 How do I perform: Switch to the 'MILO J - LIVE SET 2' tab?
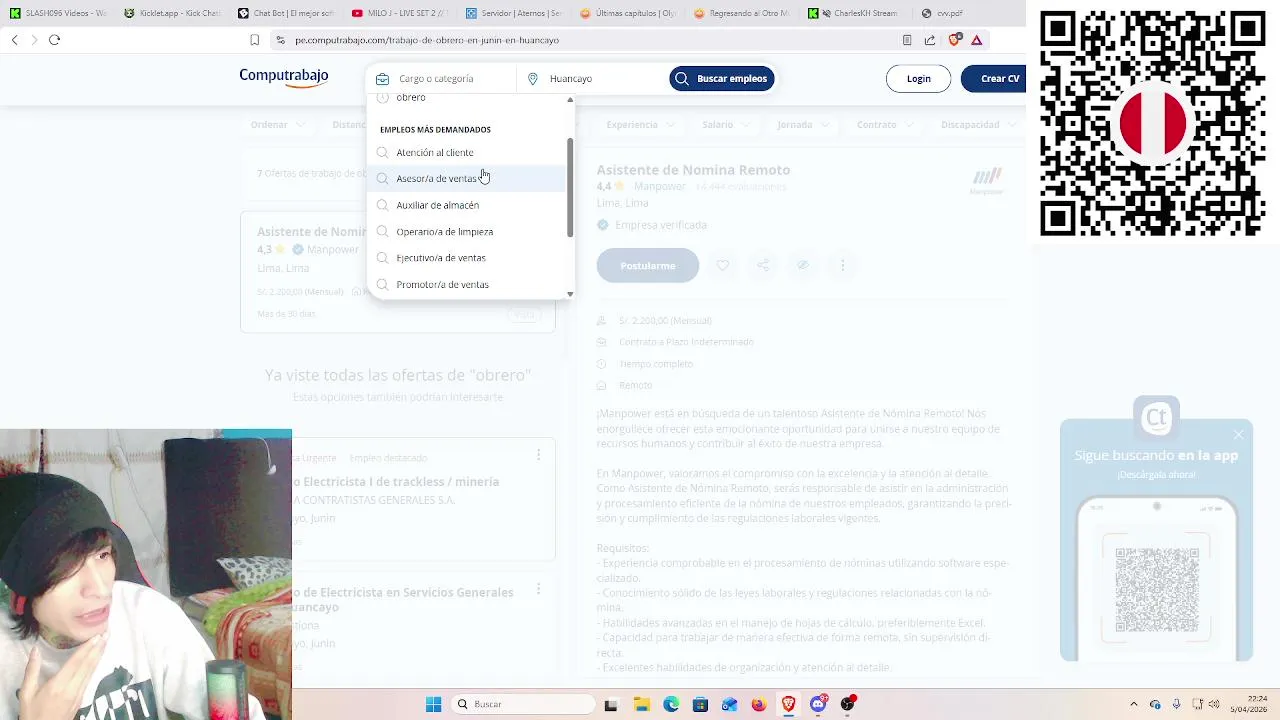[400, 13]
